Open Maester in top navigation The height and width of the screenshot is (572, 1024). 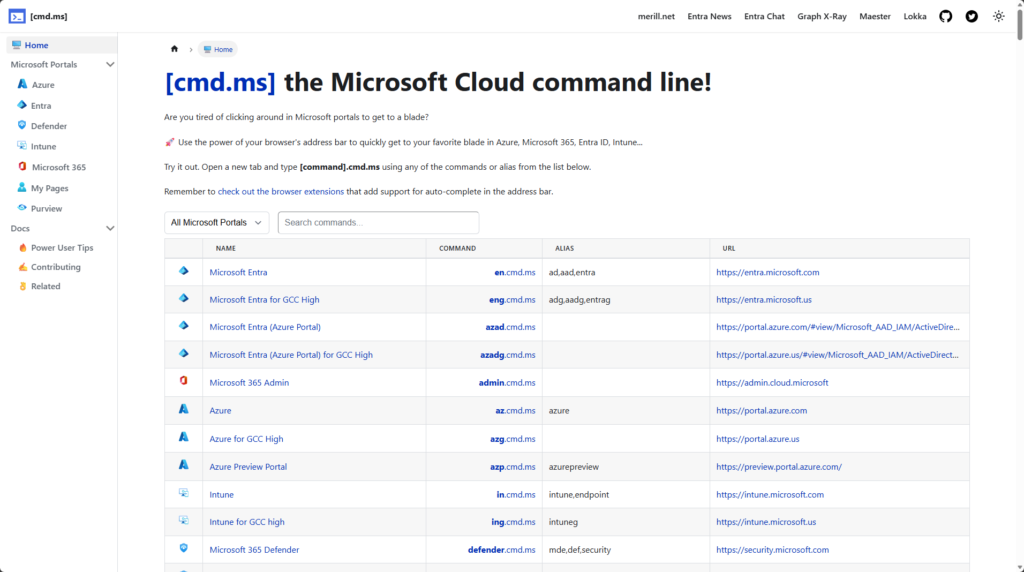(x=874, y=16)
